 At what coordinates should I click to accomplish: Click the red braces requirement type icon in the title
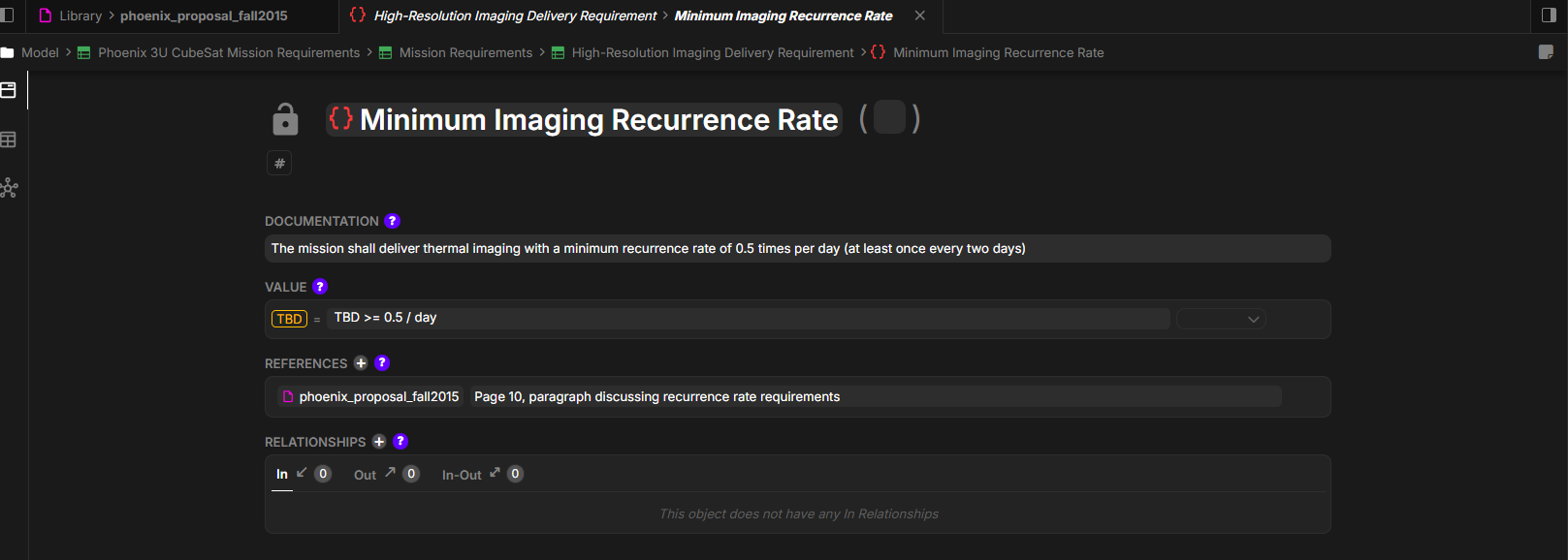(x=341, y=118)
